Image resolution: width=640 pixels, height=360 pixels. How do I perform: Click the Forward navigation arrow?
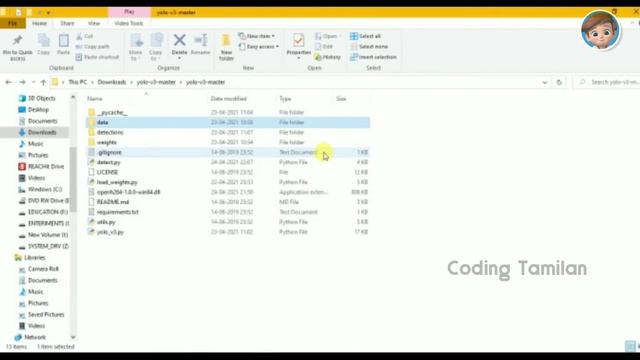click(22, 82)
